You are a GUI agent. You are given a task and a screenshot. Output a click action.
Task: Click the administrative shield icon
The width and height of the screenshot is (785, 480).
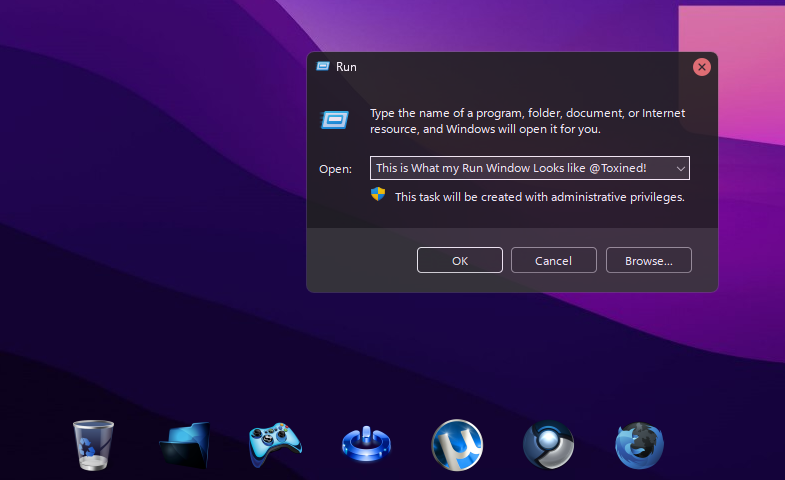click(x=378, y=194)
